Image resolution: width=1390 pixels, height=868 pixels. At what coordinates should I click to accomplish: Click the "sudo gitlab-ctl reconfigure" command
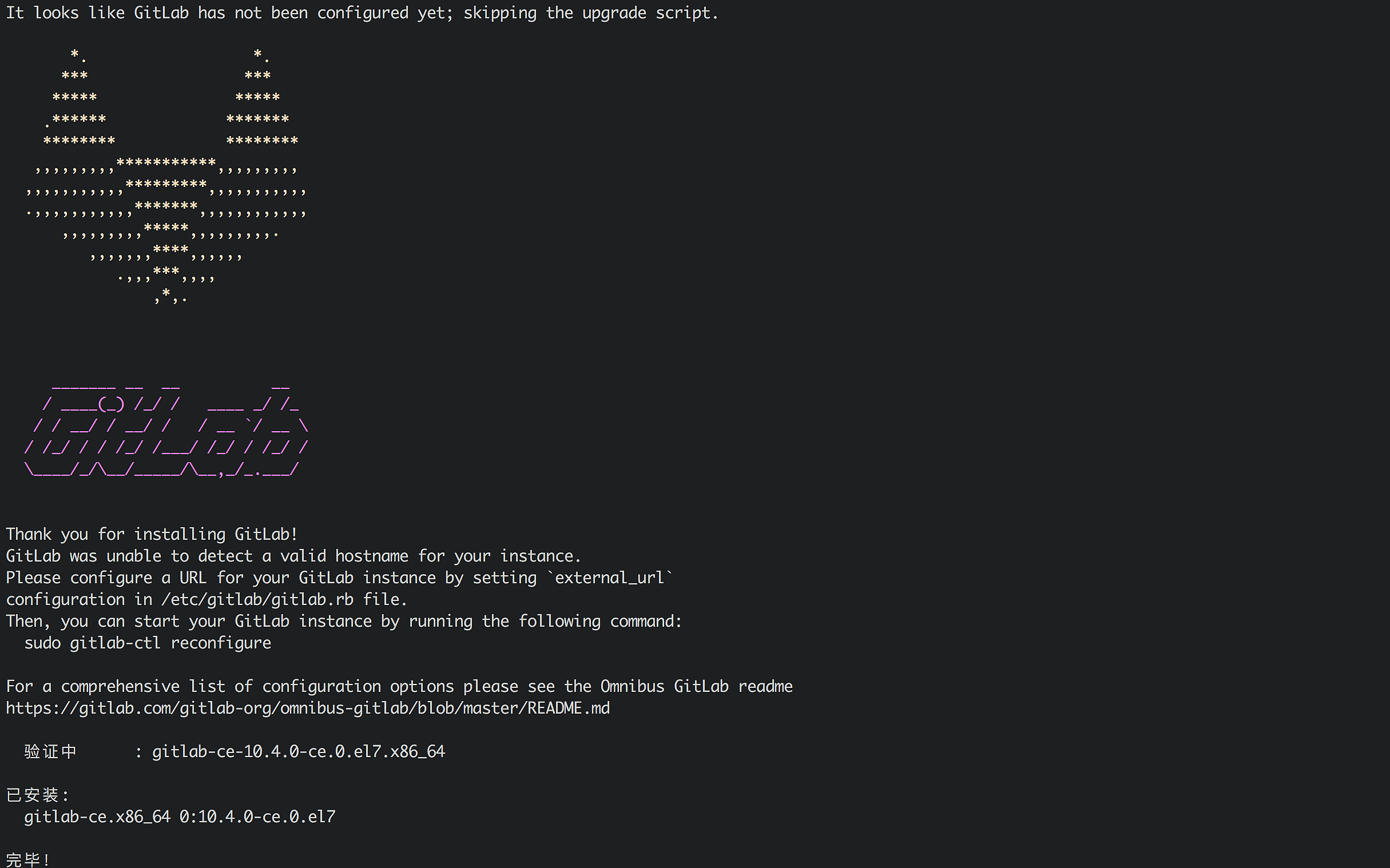148,643
